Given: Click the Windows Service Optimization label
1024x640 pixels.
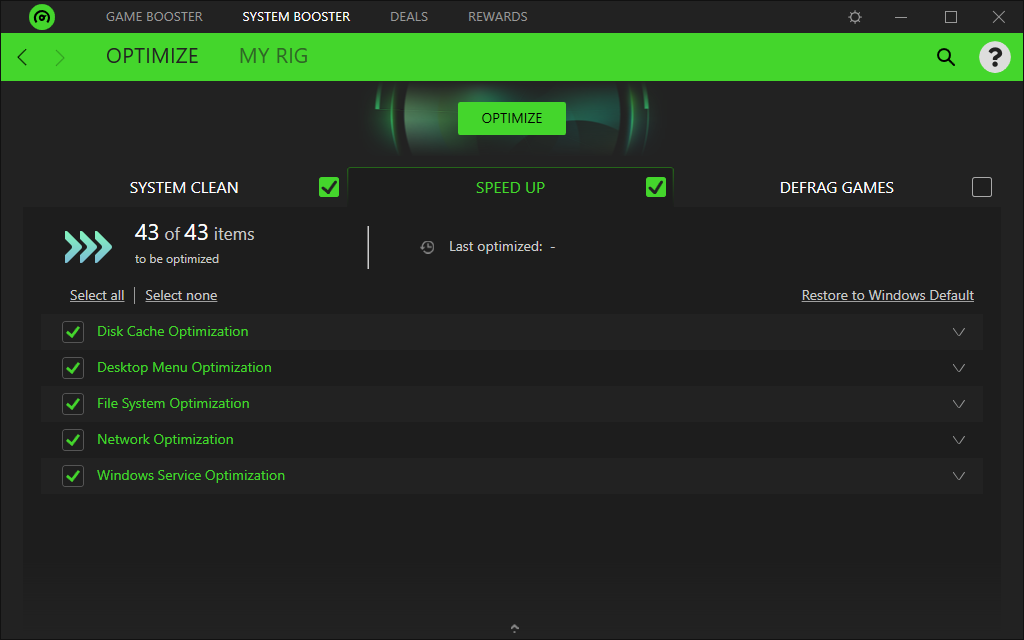Looking at the screenshot, I should point(191,475).
